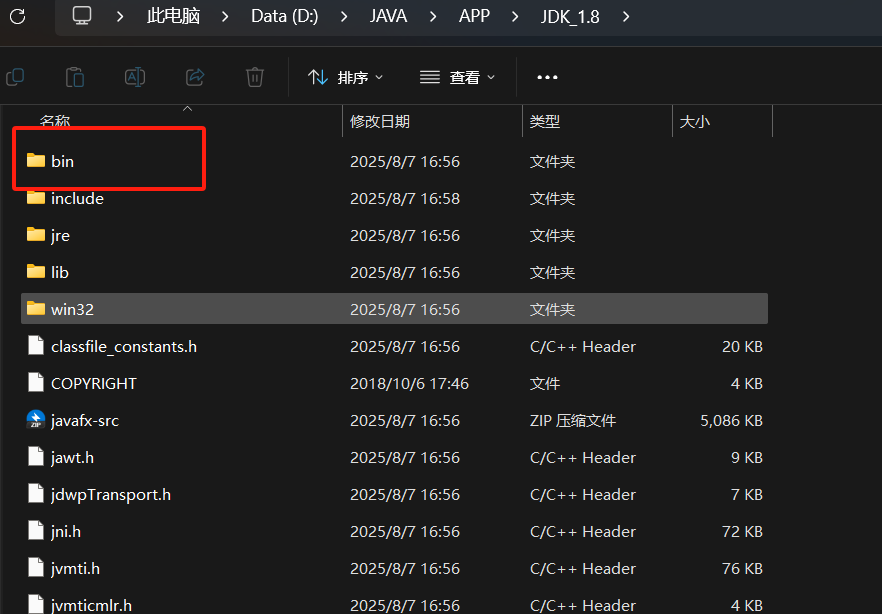Select the classfile_constants.h file icon
The height and width of the screenshot is (614, 882).
pyautogui.click(x=36, y=346)
